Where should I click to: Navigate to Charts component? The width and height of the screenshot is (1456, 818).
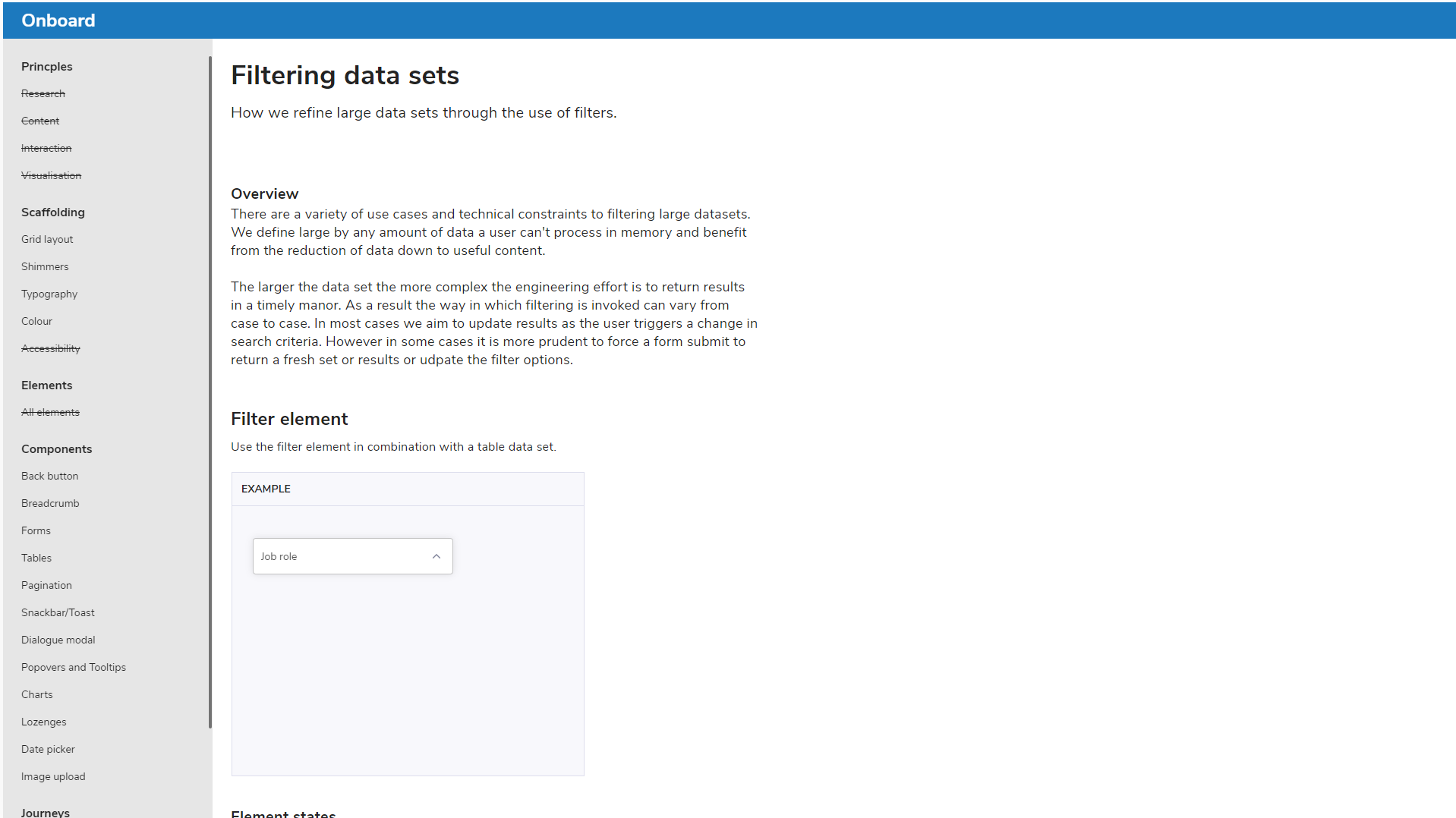pyautogui.click(x=37, y=694)
